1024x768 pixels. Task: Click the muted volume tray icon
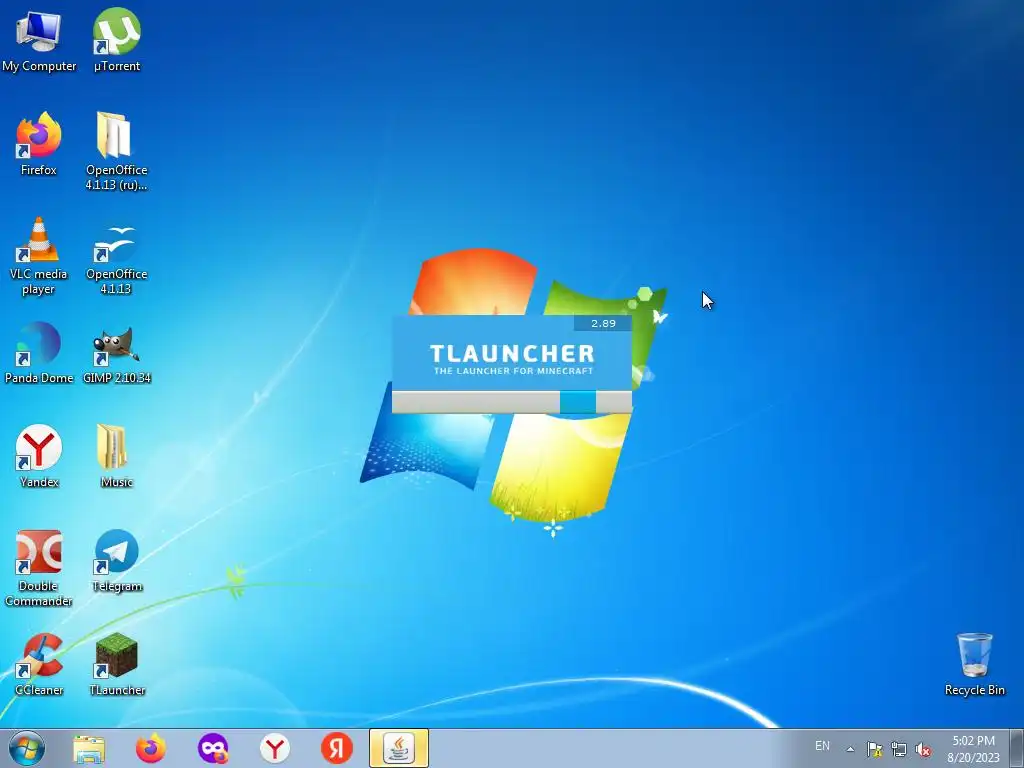pyautogui.click(x=923, y=749)
